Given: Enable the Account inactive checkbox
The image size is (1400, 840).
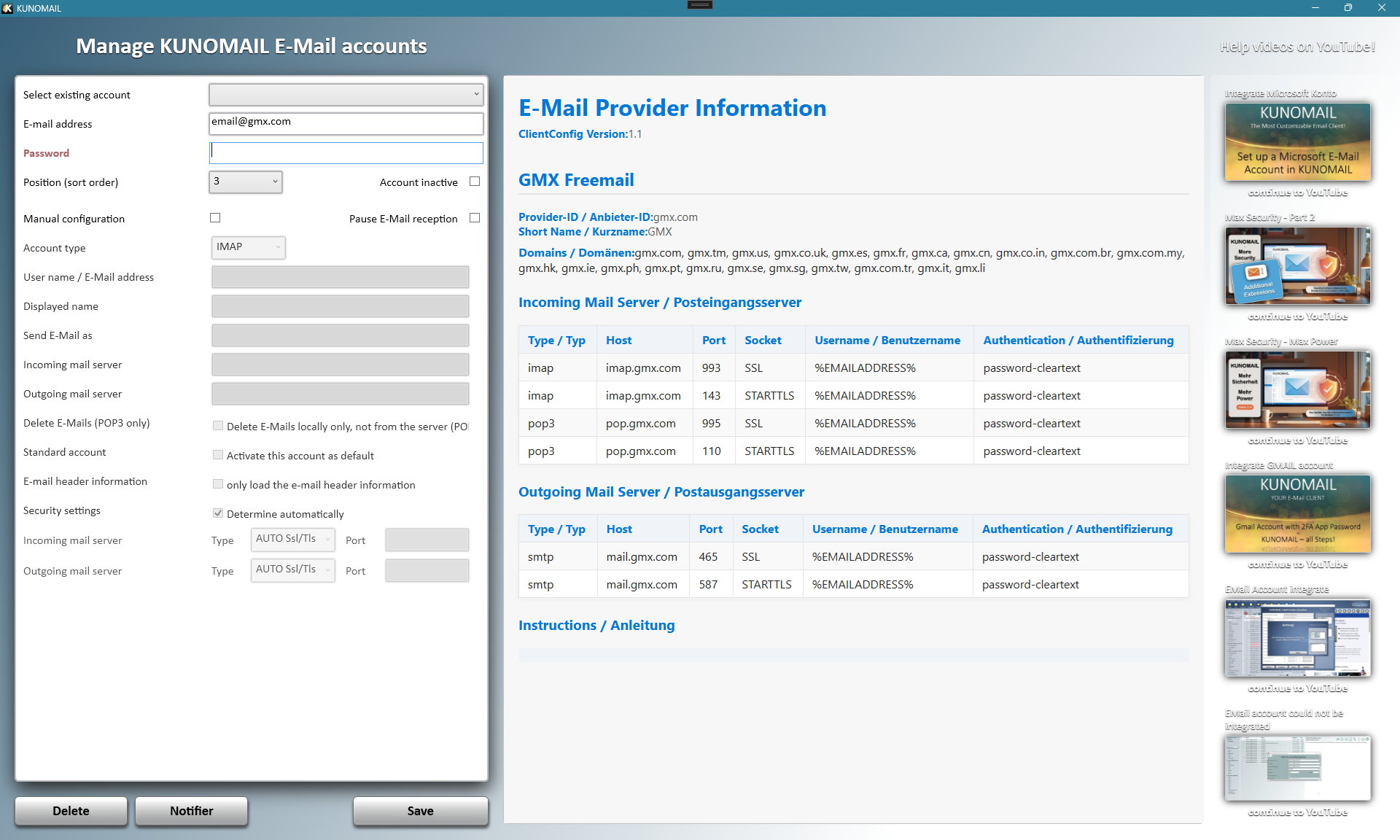Looking at the screenshot, I should click(475, 182).
